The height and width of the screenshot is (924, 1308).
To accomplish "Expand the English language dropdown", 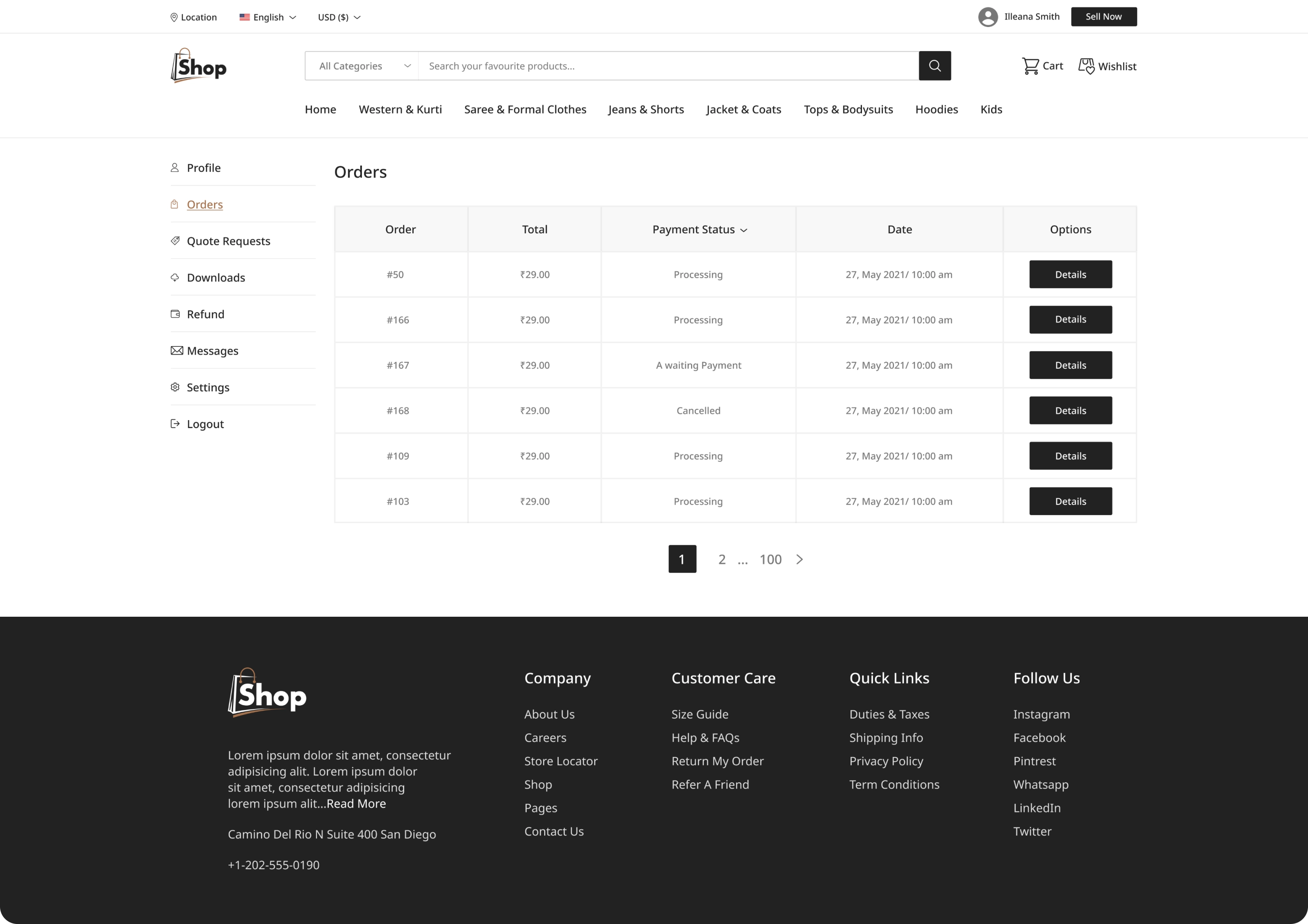I will click(268, 17).
